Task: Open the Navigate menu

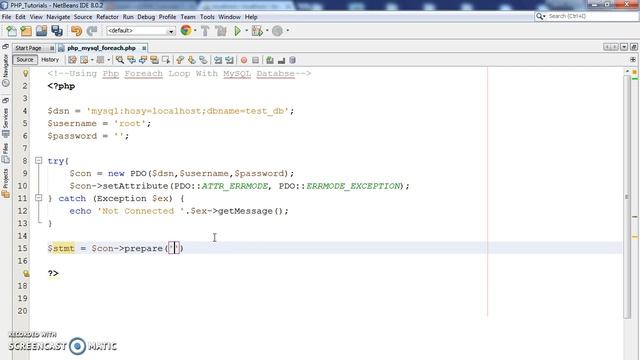Action: [x=58, y=17]
